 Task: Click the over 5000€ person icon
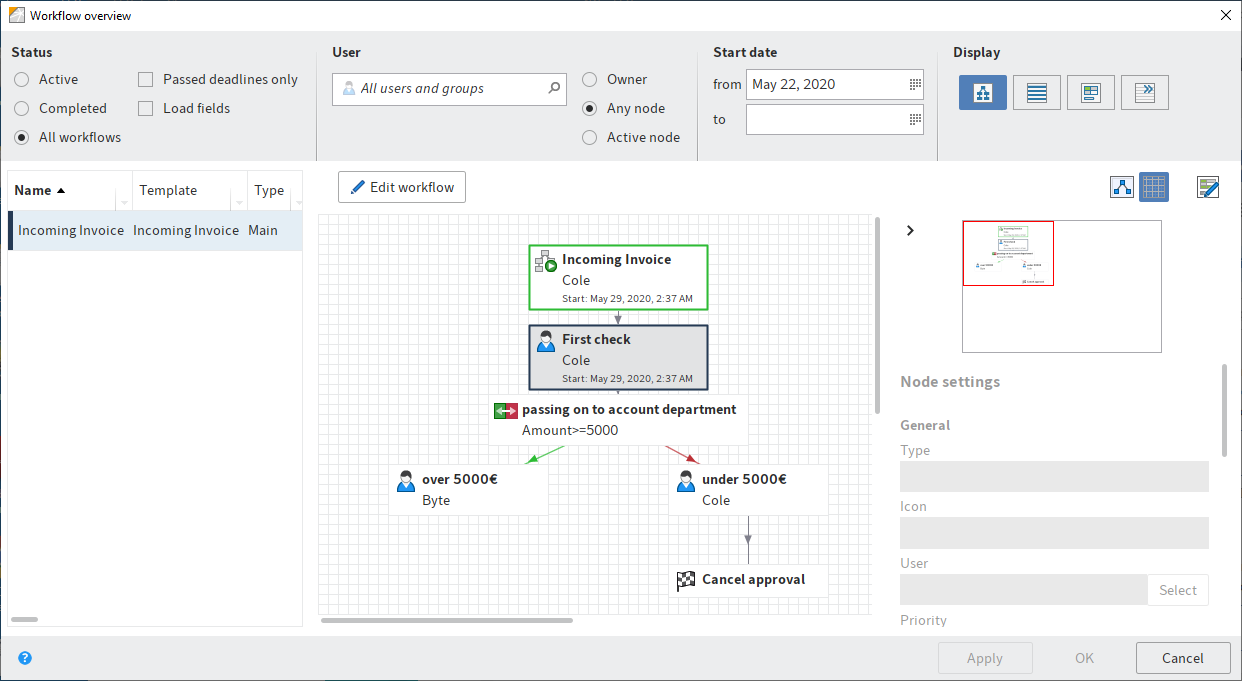tap(405, 481)
